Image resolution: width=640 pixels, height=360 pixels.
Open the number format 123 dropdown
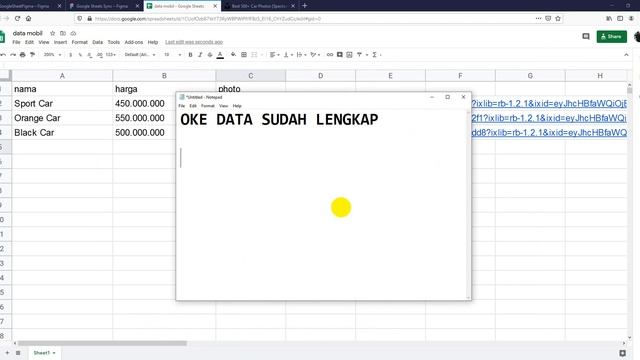pyautogui.click(x=111, y=55)
